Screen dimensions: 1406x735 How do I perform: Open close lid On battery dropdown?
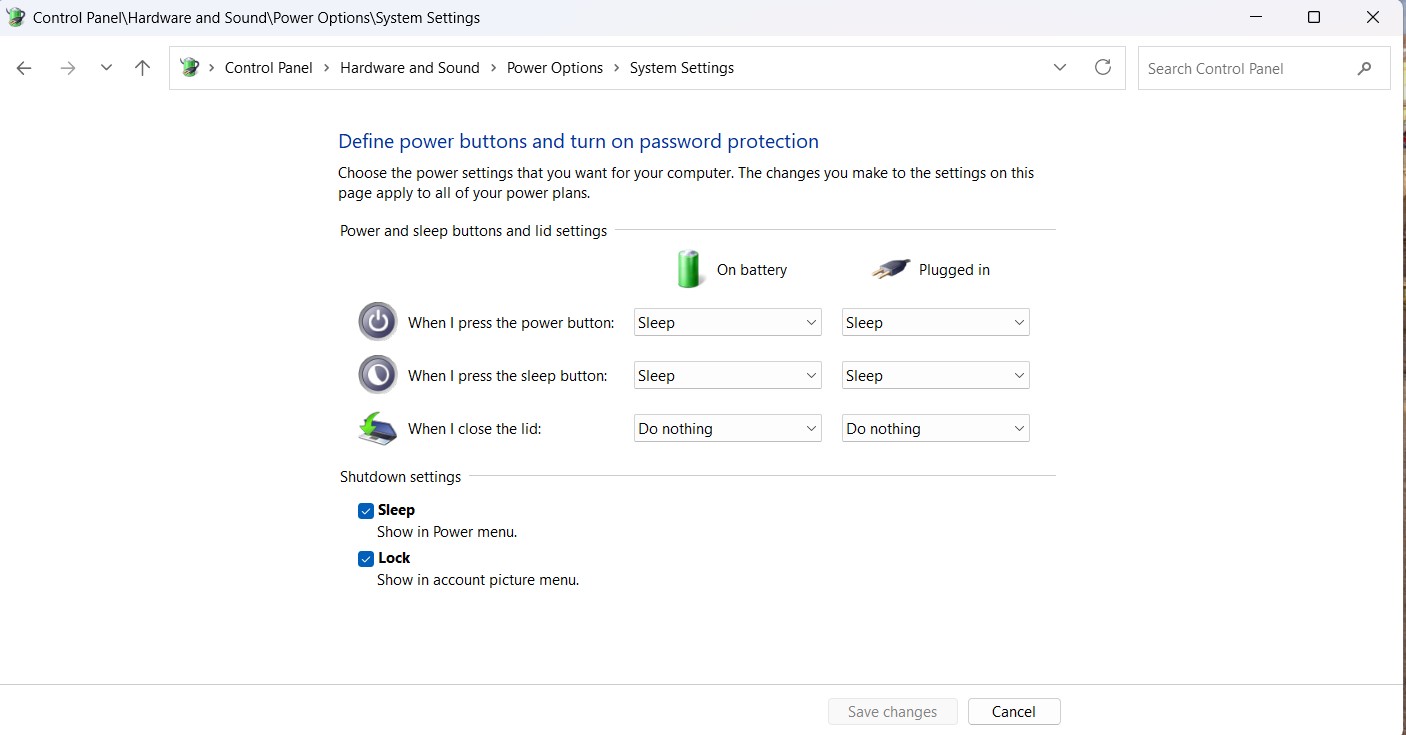727,429
